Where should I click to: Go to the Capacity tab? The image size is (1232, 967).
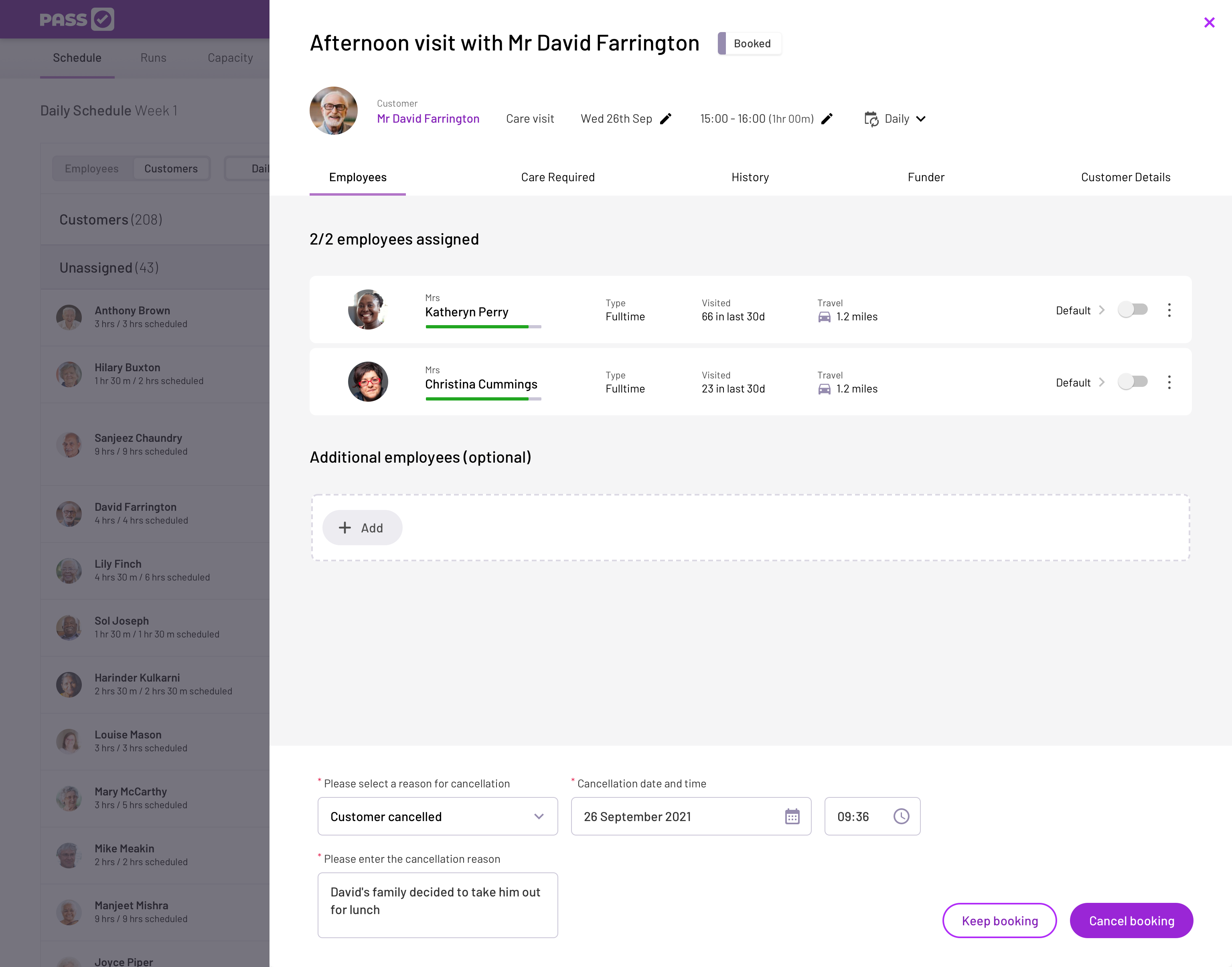coord(231,58)
